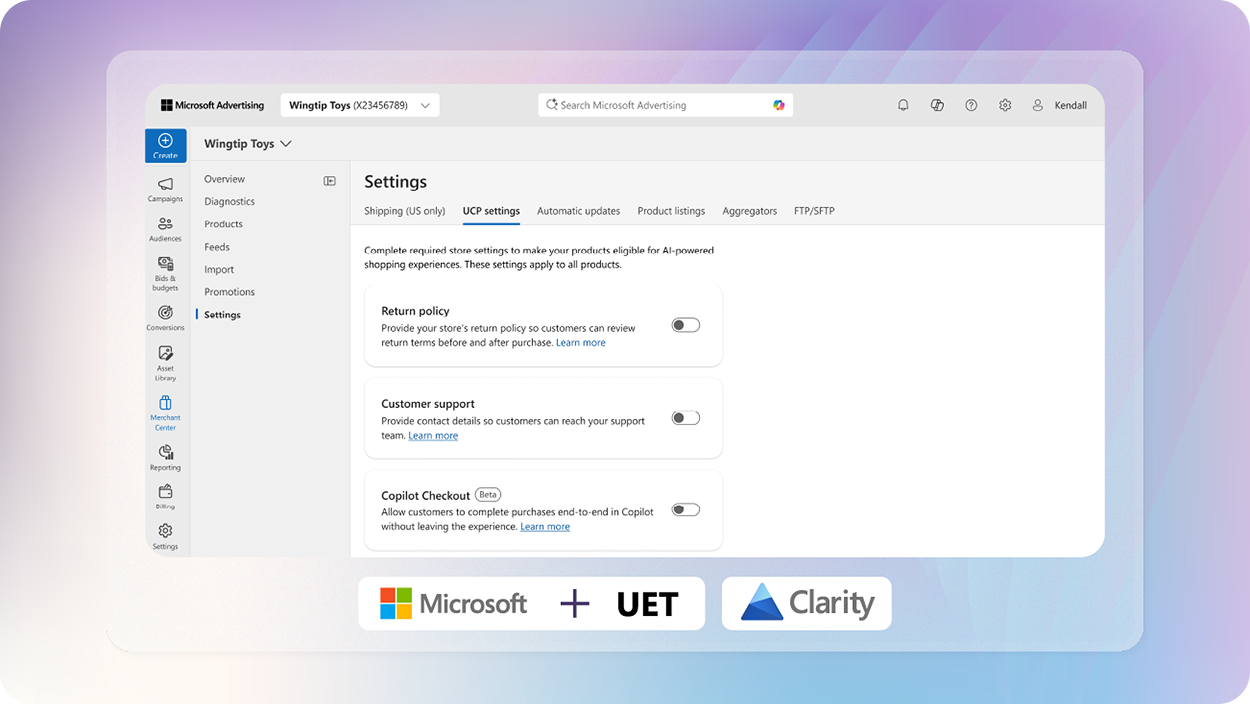Click the help question mark icon

(x=971, y=105)
